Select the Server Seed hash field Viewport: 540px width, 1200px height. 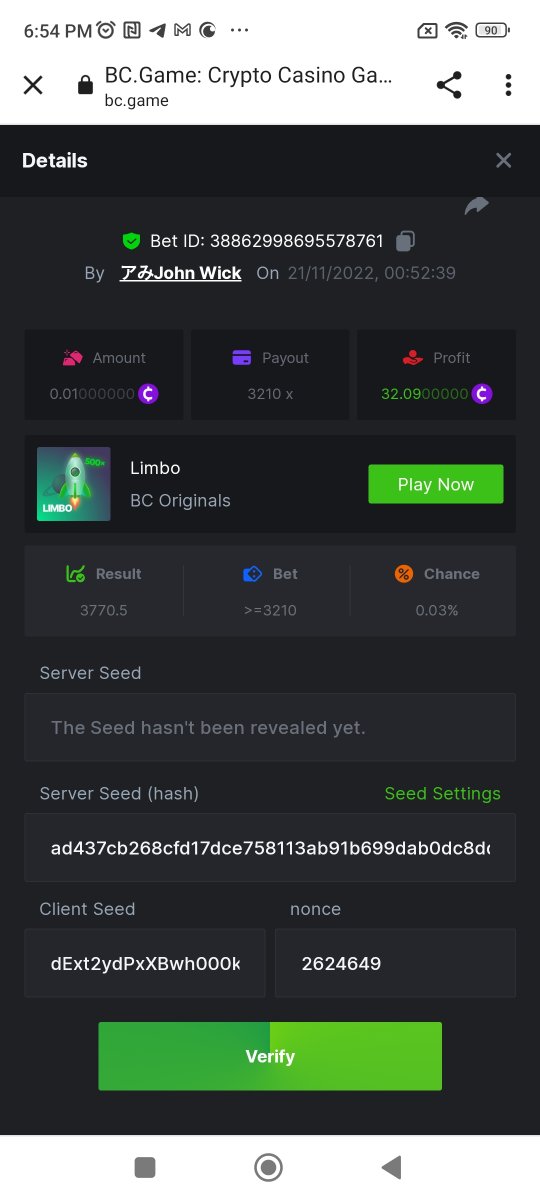[270, 847]
